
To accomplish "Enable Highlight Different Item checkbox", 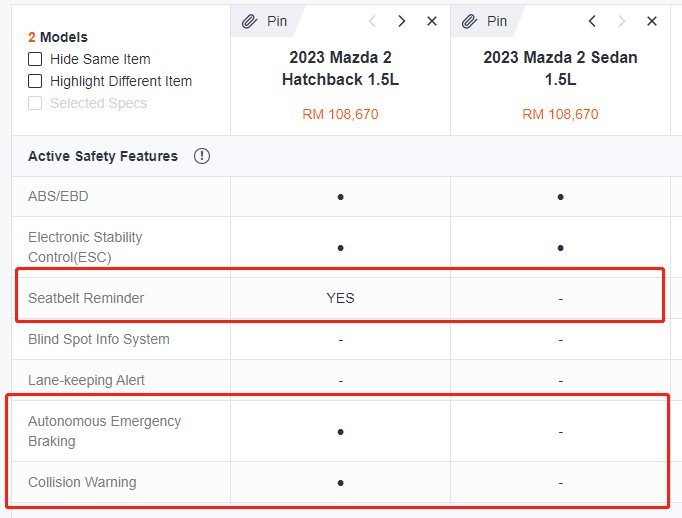I will click(x=35, y=81).
